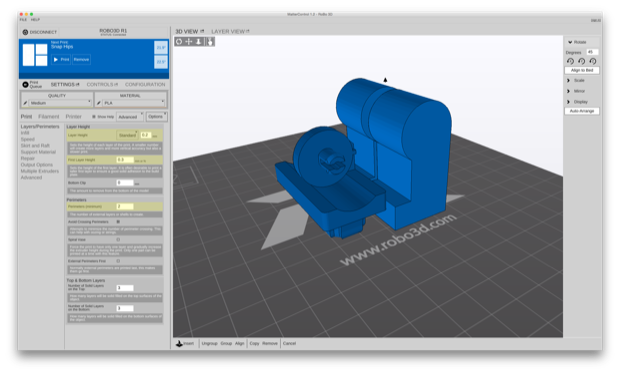Edit Quality preset with pencil icon

[25, 103]
